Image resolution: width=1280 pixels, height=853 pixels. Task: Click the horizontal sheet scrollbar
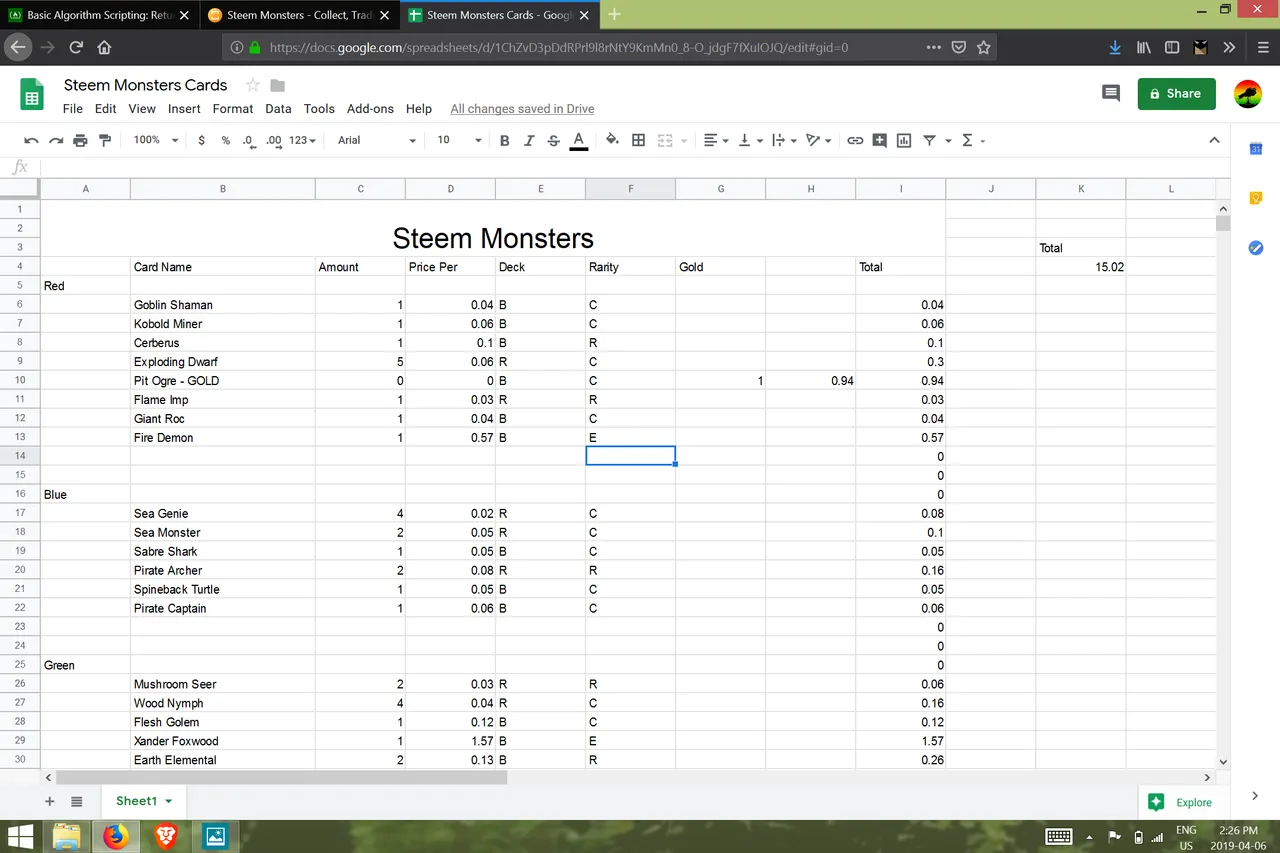pos(282,777)
